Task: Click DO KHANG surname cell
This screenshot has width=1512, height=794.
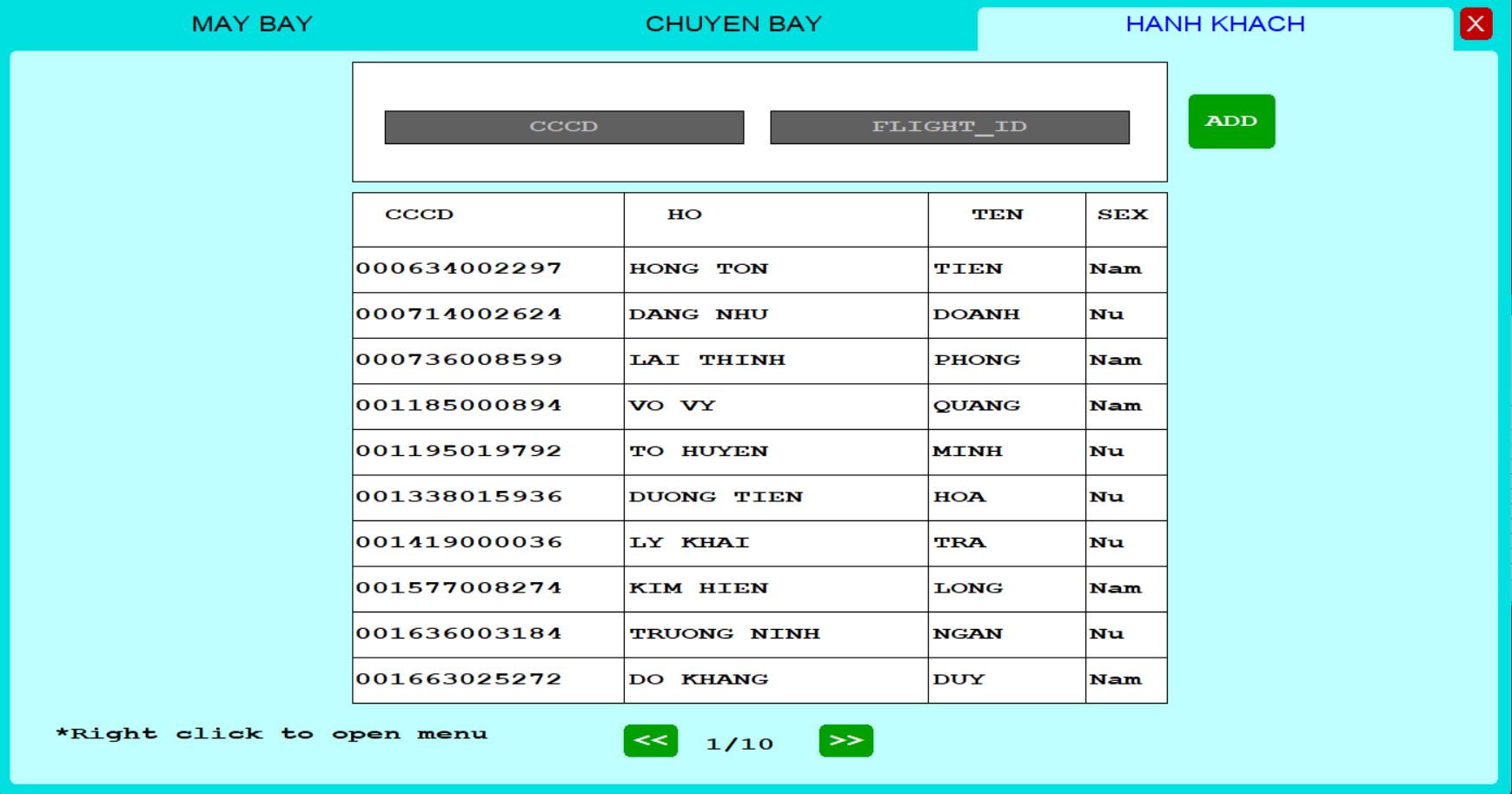Action: 776,680
